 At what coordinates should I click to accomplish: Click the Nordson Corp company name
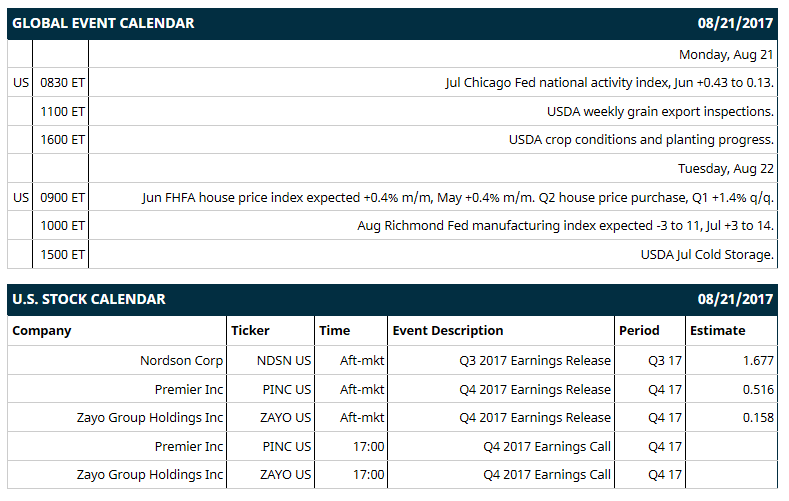click(x=181, y=361)
